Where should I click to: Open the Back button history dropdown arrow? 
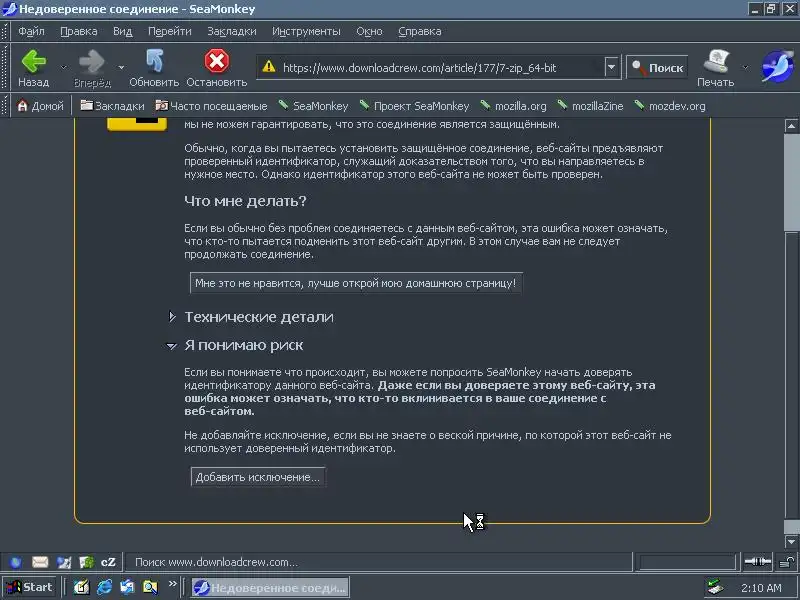tap(63, 67)
